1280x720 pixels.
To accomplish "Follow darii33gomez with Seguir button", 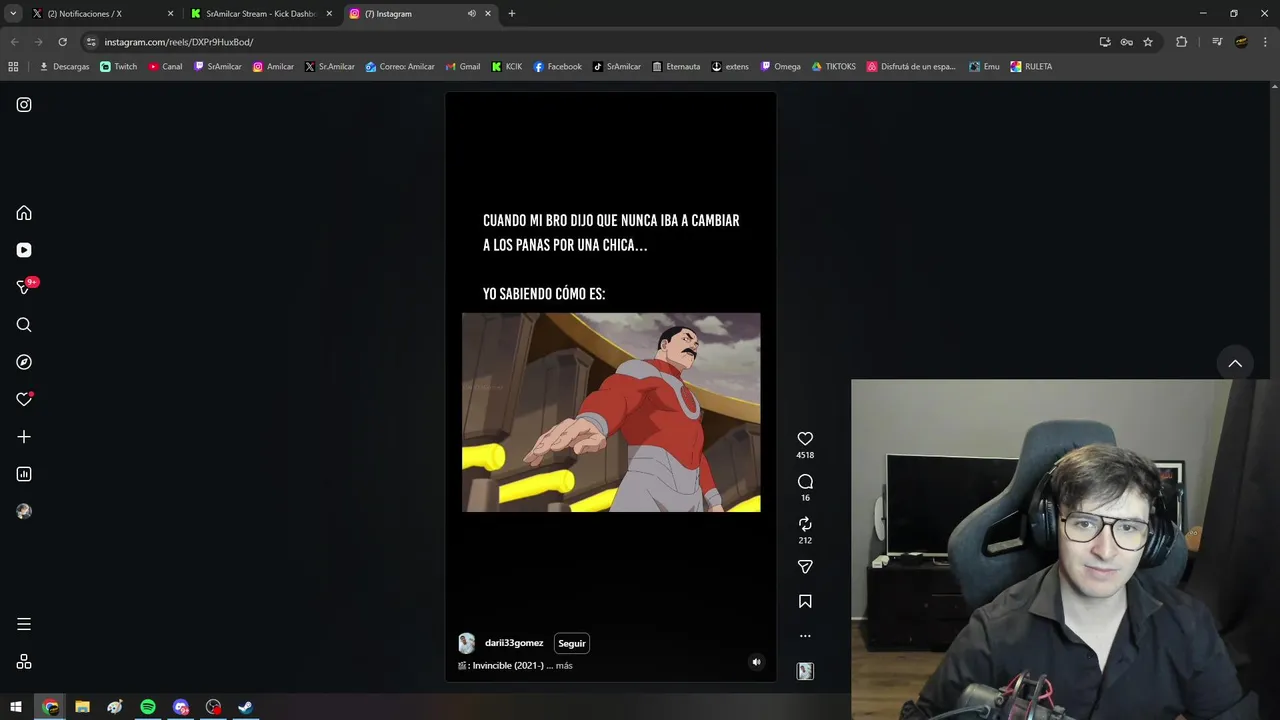I will (572, 643).
